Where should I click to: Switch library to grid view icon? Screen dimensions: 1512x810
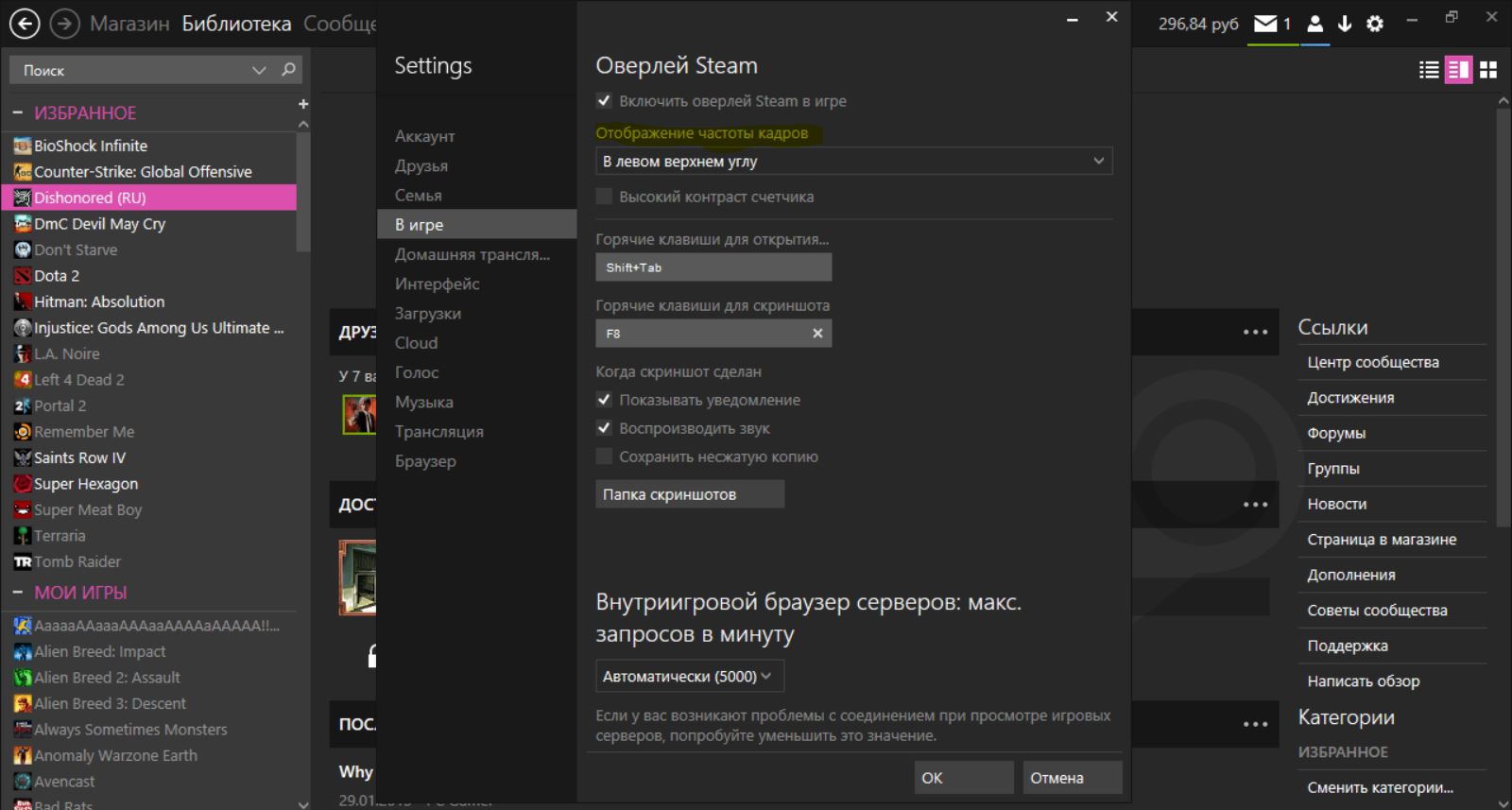tap(1488, 69)
